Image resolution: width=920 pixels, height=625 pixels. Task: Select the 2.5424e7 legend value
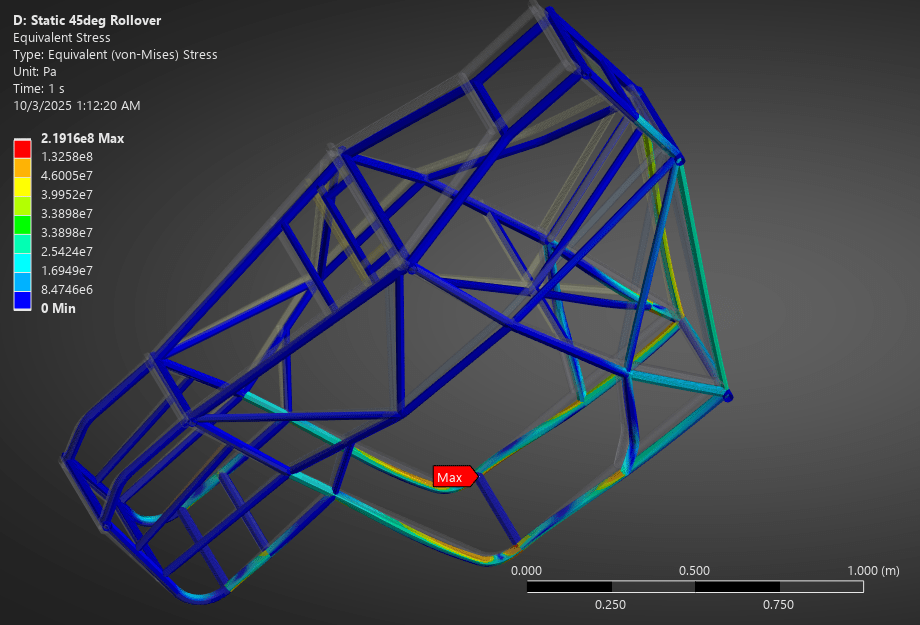click(67, 251)
